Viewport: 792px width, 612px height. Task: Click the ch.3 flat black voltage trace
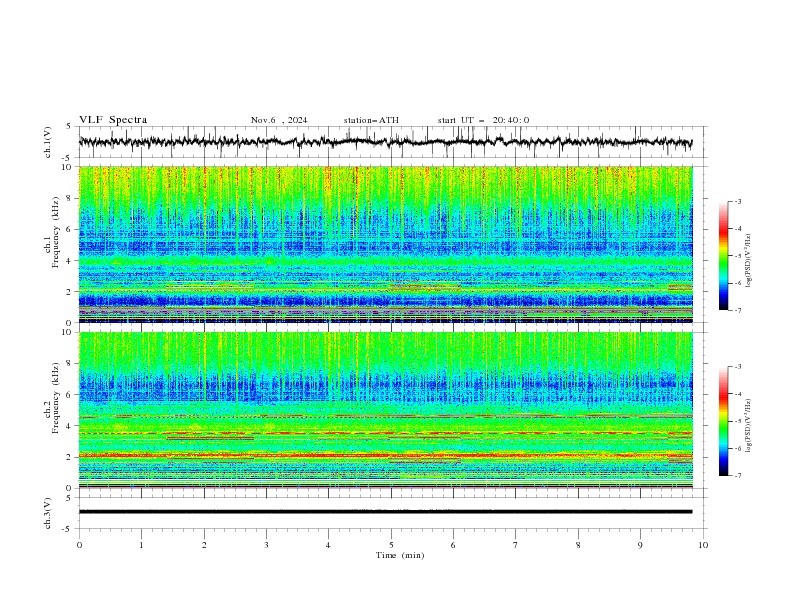(x=385, y=512)
